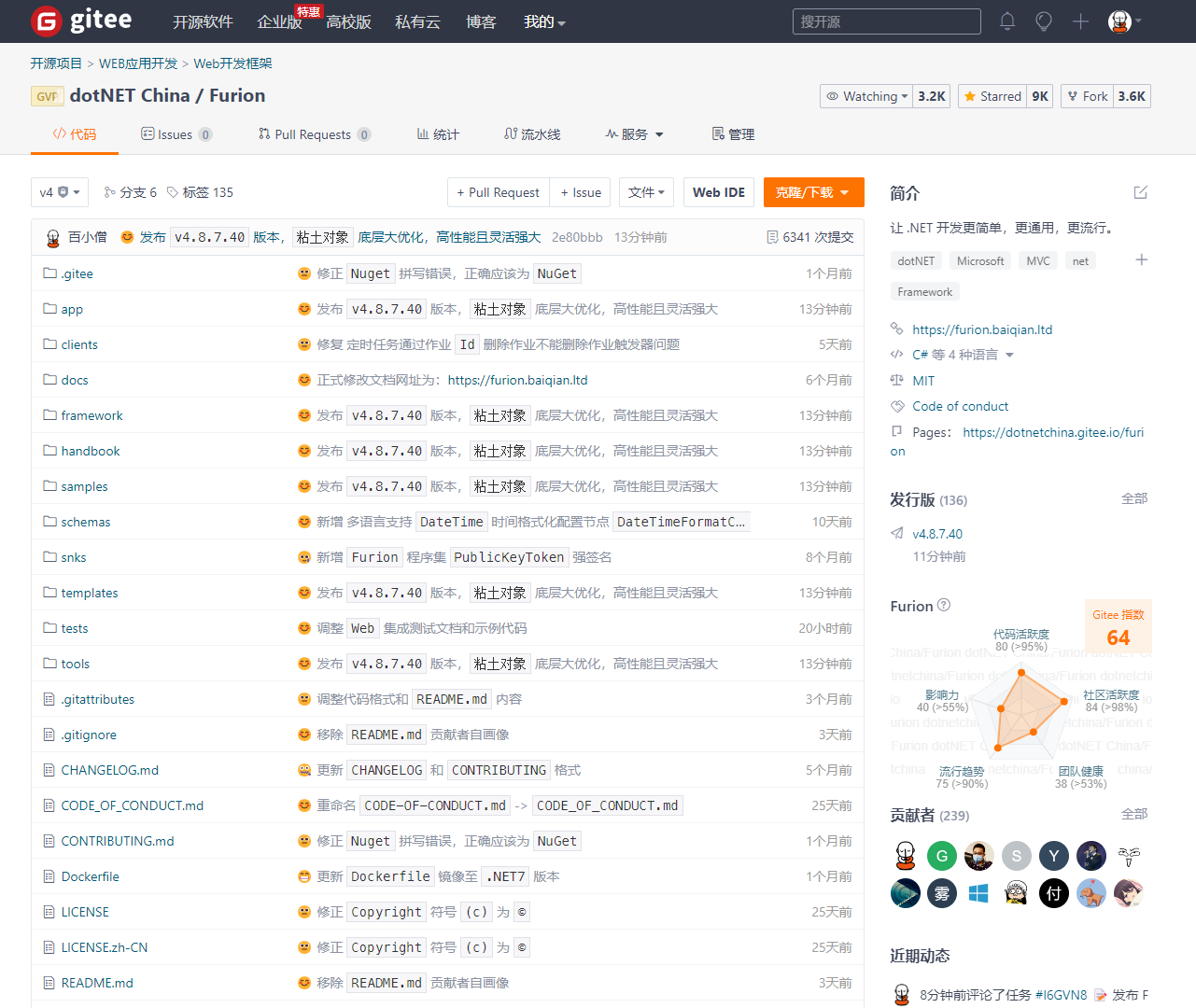Expand the 我的 menu
Viewport: 1196px width, 1008px height.
tap(544, 21)
